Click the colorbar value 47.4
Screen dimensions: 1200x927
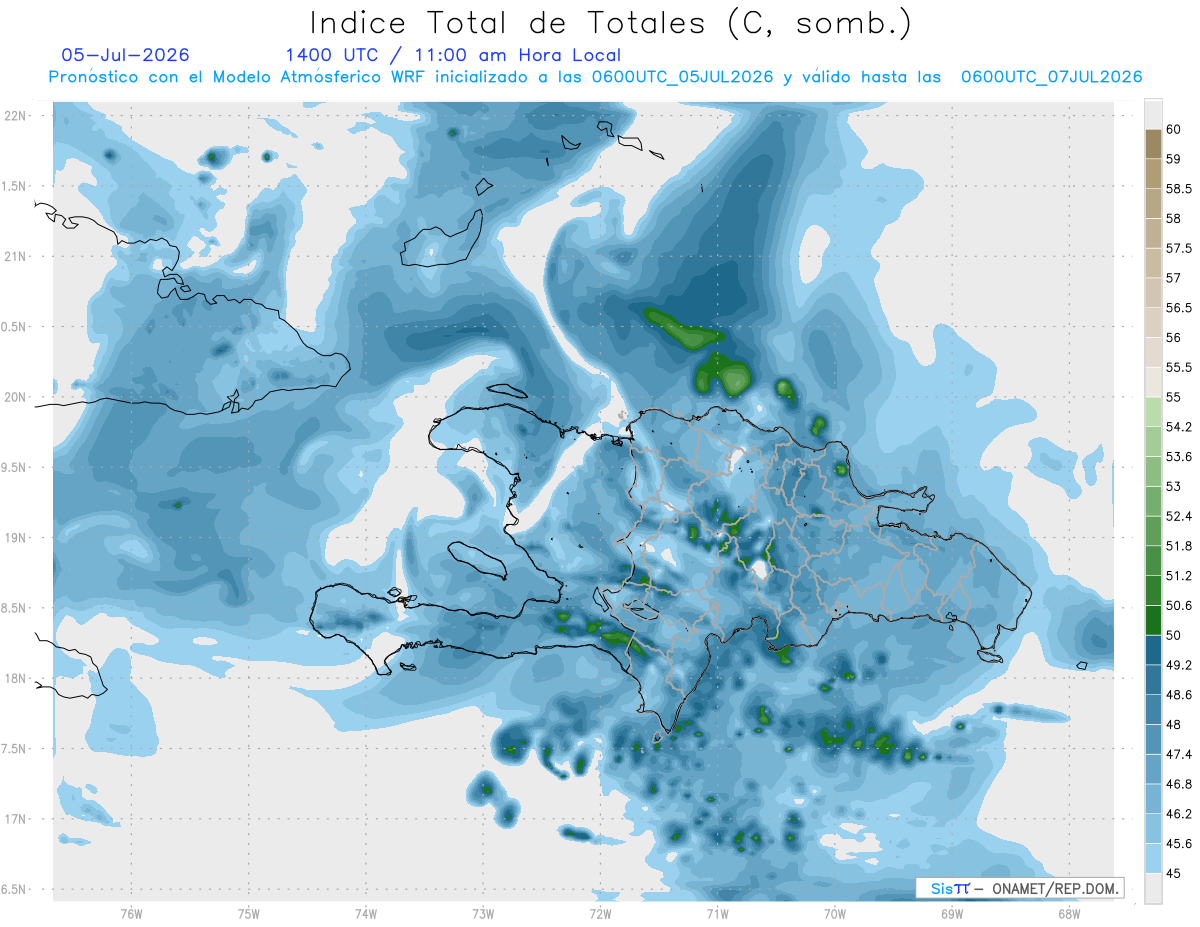click(x=1179, y=754)
